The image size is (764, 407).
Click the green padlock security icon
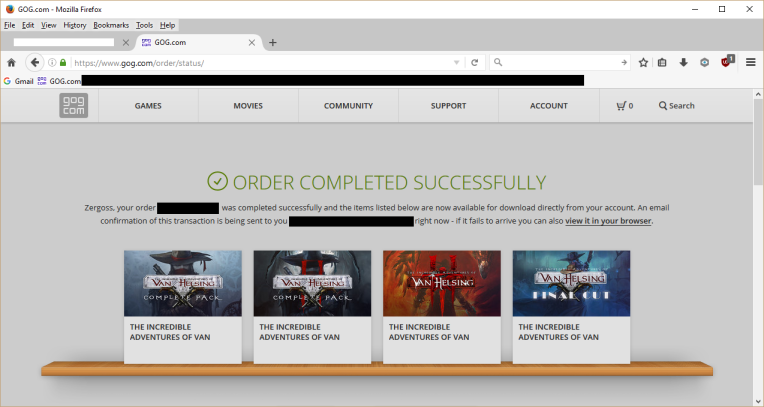[63, 62]
